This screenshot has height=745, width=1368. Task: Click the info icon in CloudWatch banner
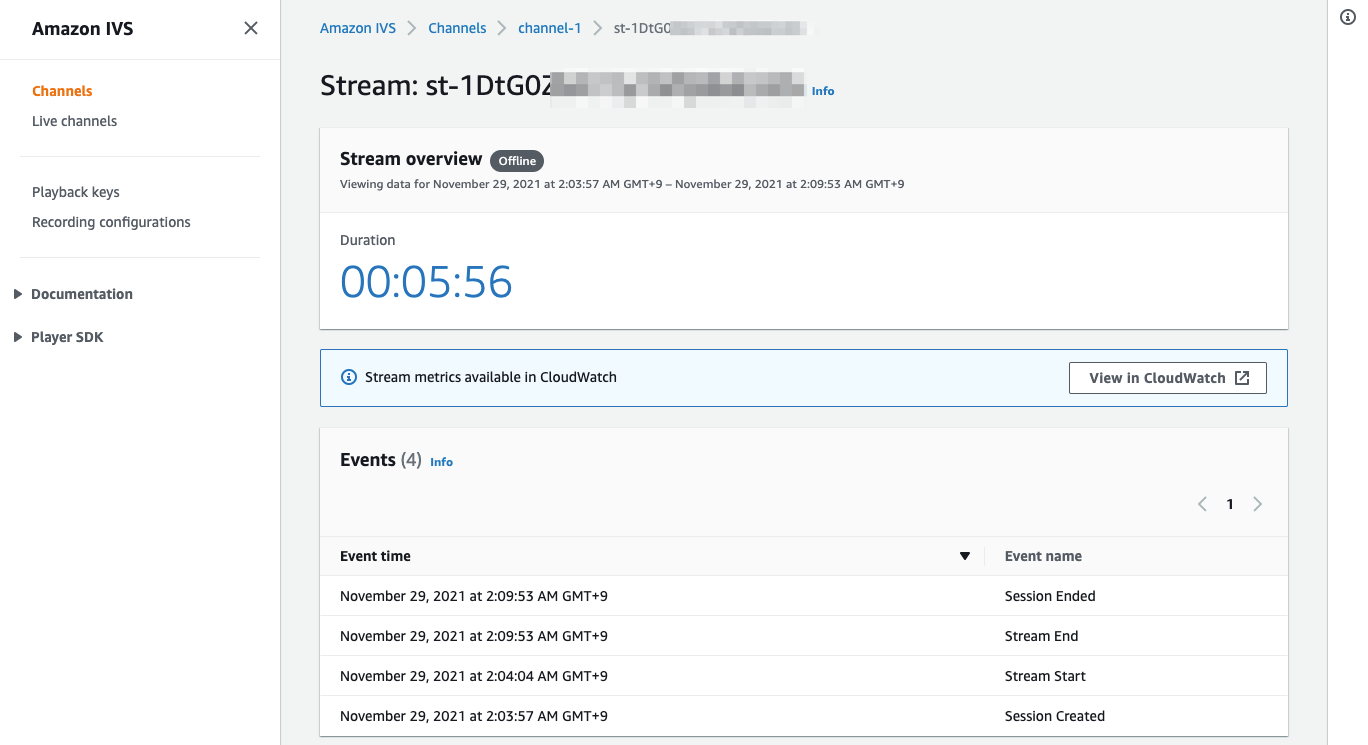(349, 377)
